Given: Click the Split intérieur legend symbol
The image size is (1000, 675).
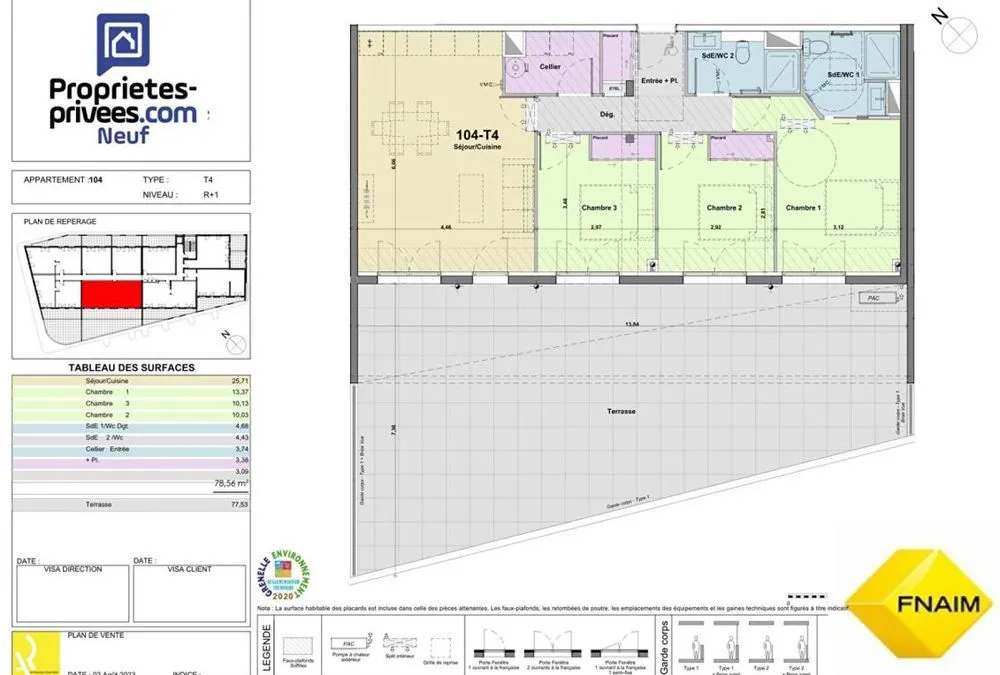Looking at the screenshot, I should (400, 641).
